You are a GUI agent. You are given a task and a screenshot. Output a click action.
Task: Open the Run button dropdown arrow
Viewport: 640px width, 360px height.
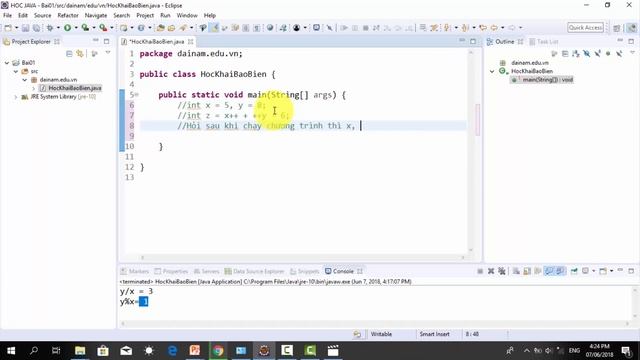coord(76,28)
